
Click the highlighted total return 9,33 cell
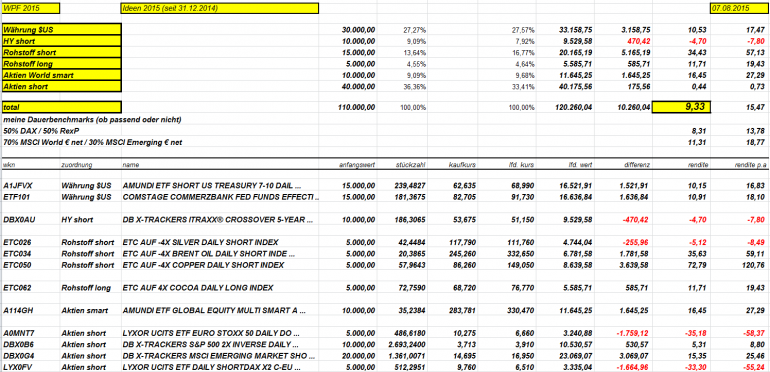pyautogui.click(x=681, y=107)
